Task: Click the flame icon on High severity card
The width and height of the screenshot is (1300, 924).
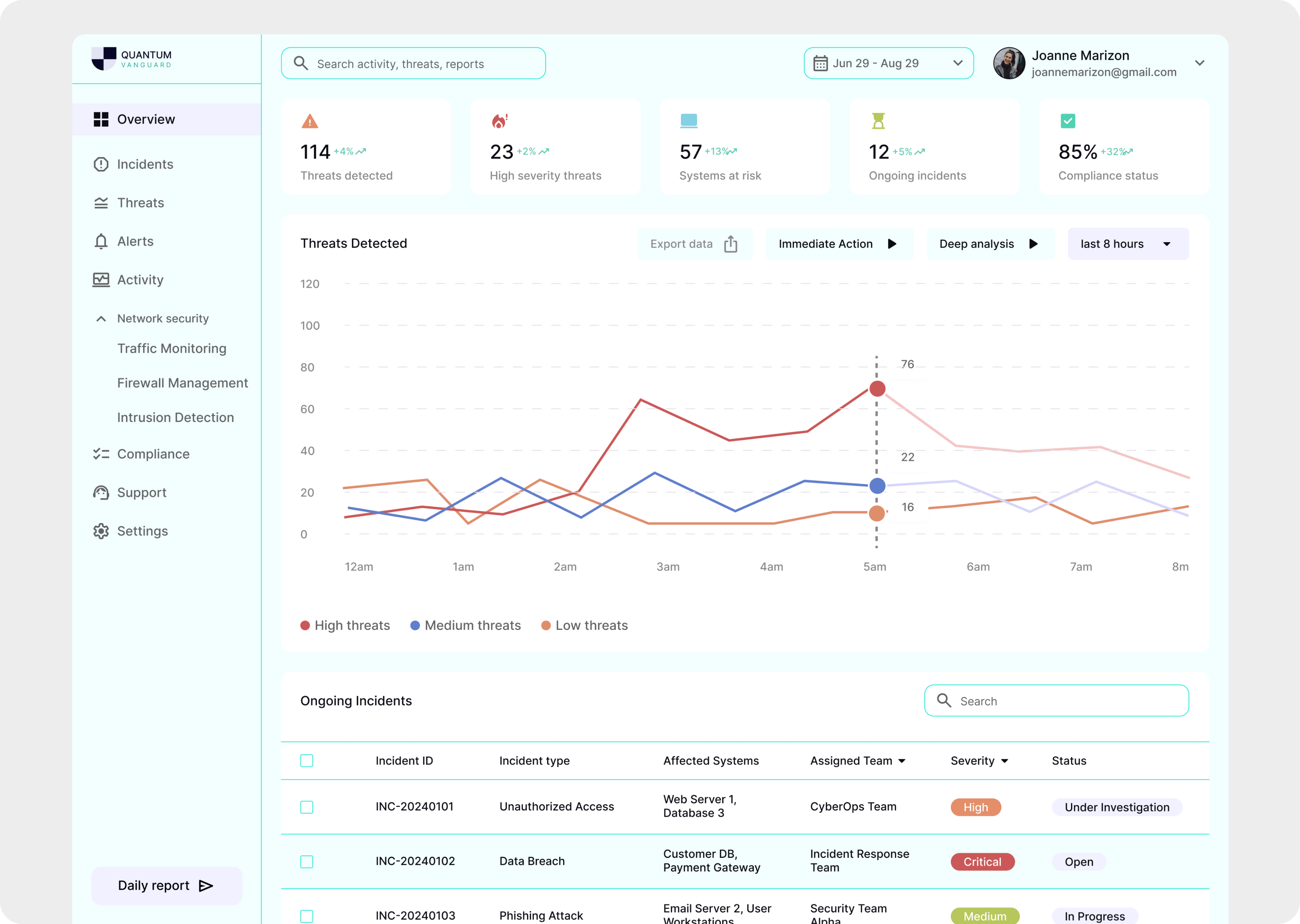Action: pyautogui.click(x=499, y=121)
